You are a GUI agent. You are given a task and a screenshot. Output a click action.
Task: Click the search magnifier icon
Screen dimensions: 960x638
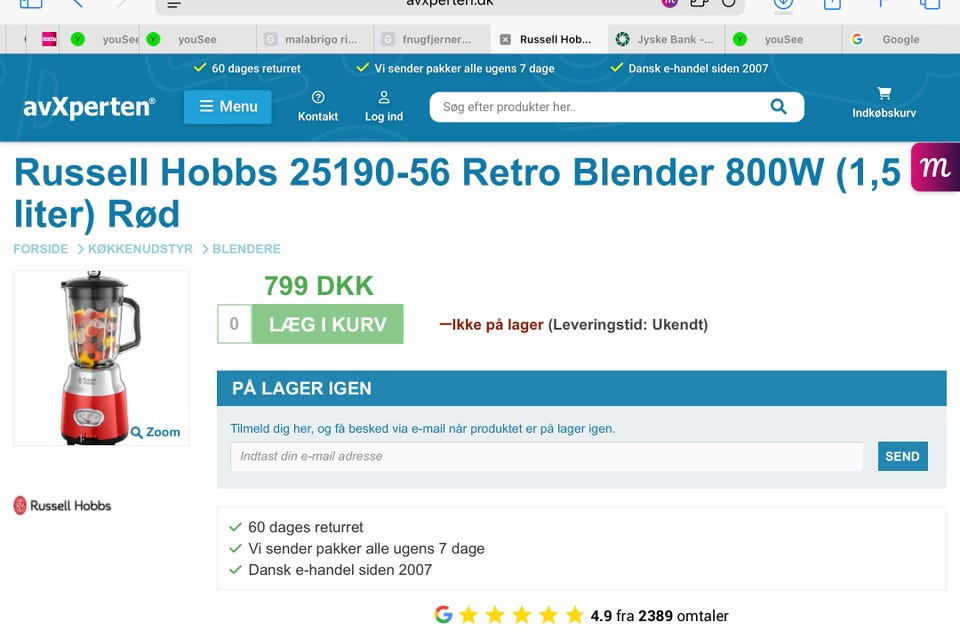[x=778, y=107]
